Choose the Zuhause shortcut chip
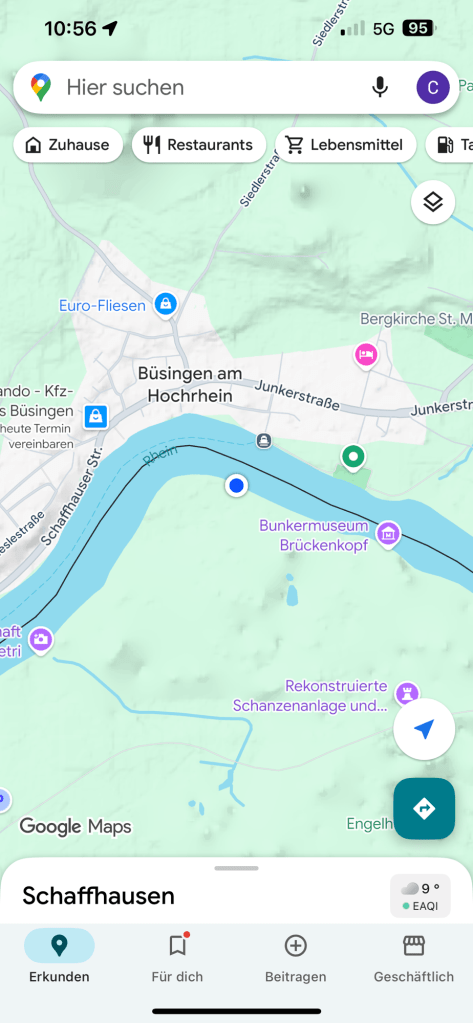The height and width of the screenshot is (1023, 473). coord(68,145)
